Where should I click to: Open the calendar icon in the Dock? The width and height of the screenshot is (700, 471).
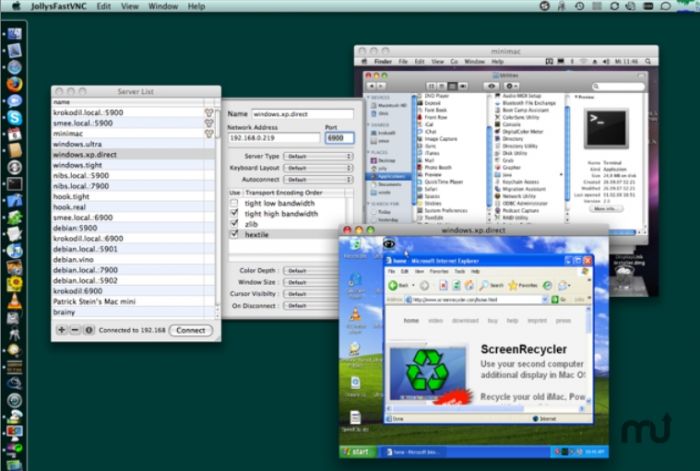pyautogui.click(x=14, y=134)
